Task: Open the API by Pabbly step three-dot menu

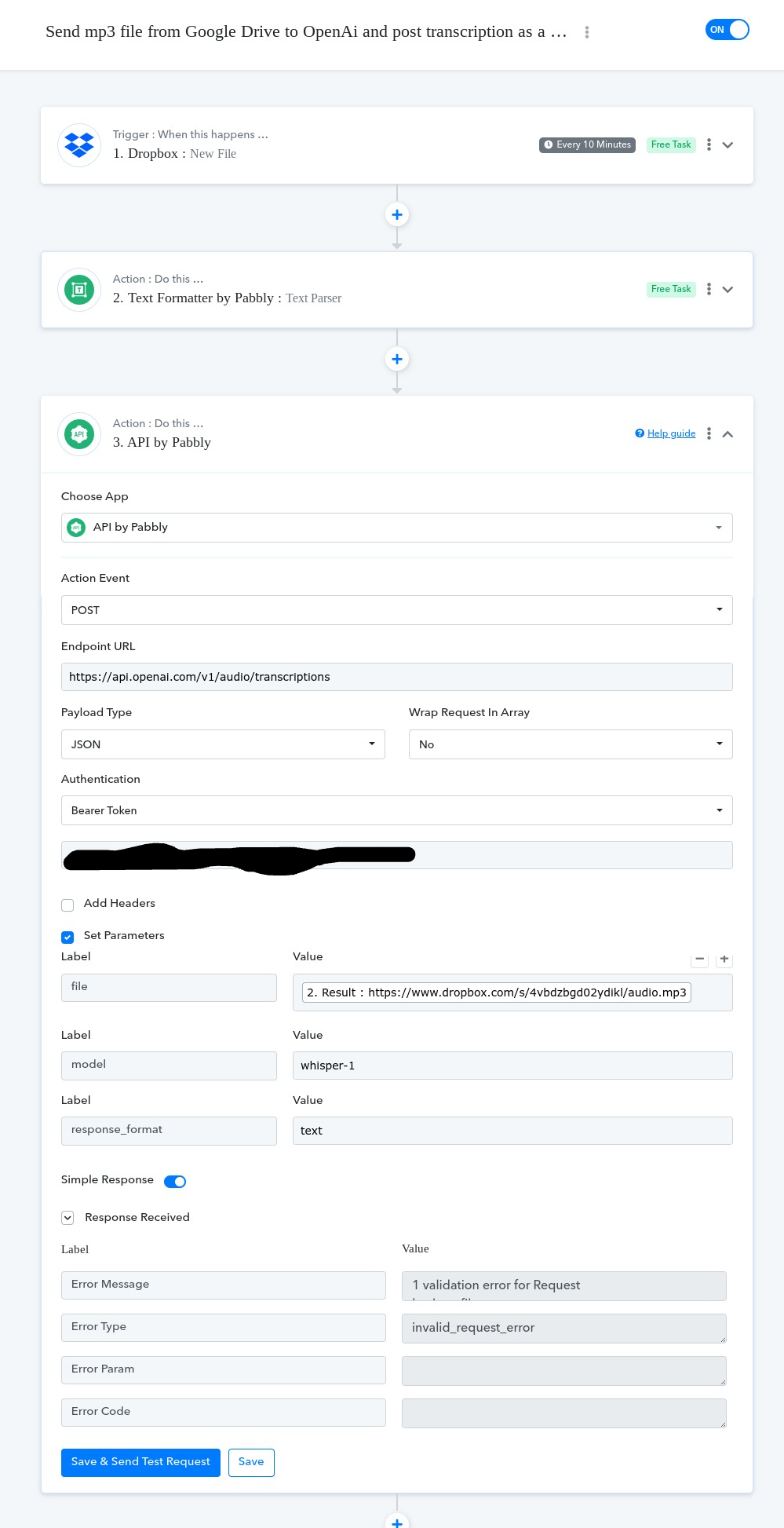Action: coord(709,433)
